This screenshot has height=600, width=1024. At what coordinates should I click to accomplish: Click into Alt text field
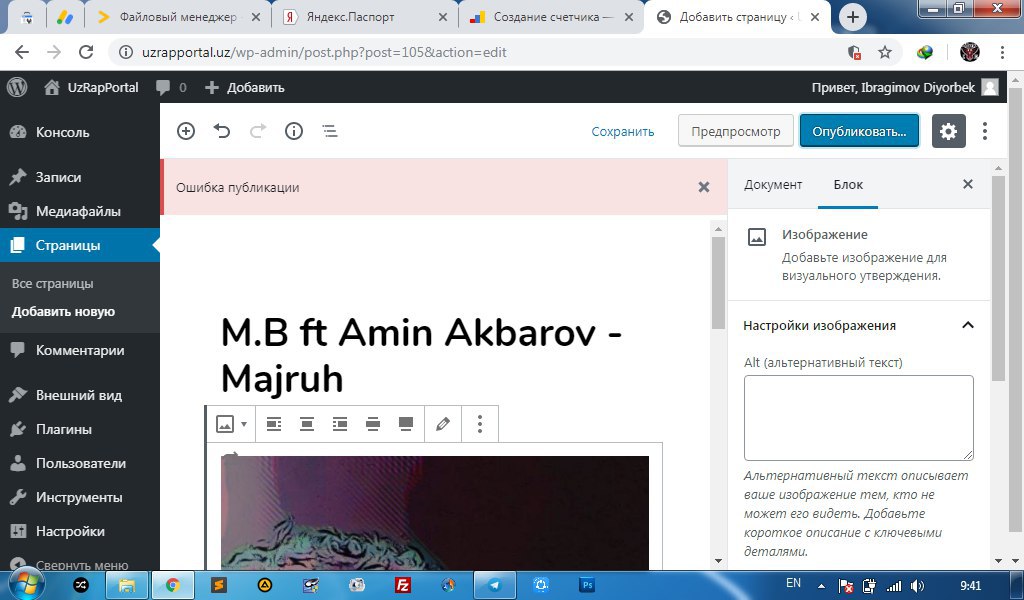click(858, 418)
